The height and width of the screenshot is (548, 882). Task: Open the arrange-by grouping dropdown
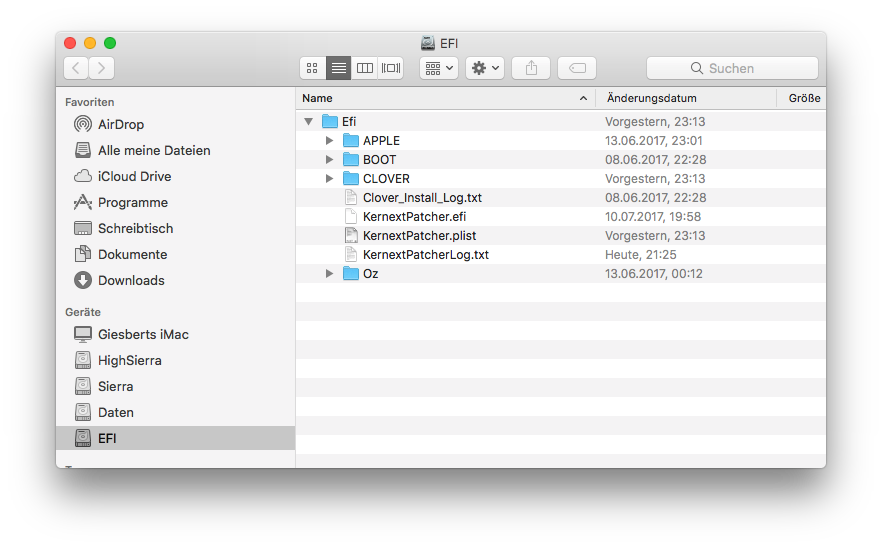click(x=439, y=68)
